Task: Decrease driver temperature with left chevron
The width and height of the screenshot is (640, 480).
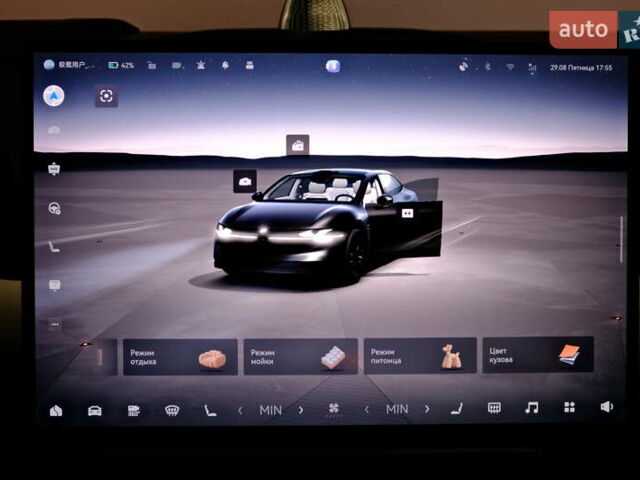Action: pyautogui.click(x=240, y=410)
